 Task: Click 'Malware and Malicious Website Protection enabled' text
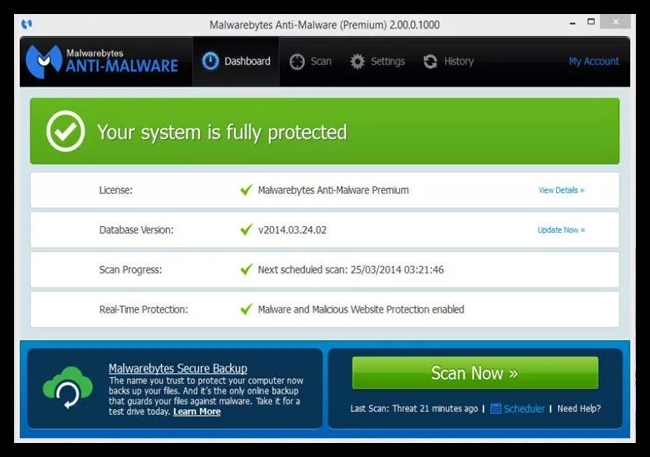tap(361, 309)
